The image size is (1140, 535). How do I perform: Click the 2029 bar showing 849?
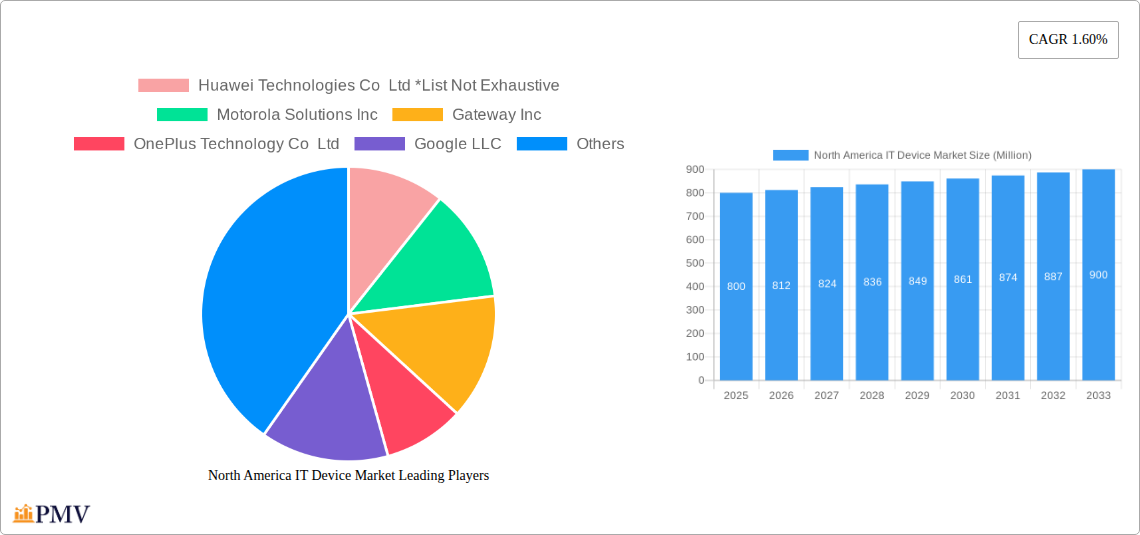click(918, 281)
